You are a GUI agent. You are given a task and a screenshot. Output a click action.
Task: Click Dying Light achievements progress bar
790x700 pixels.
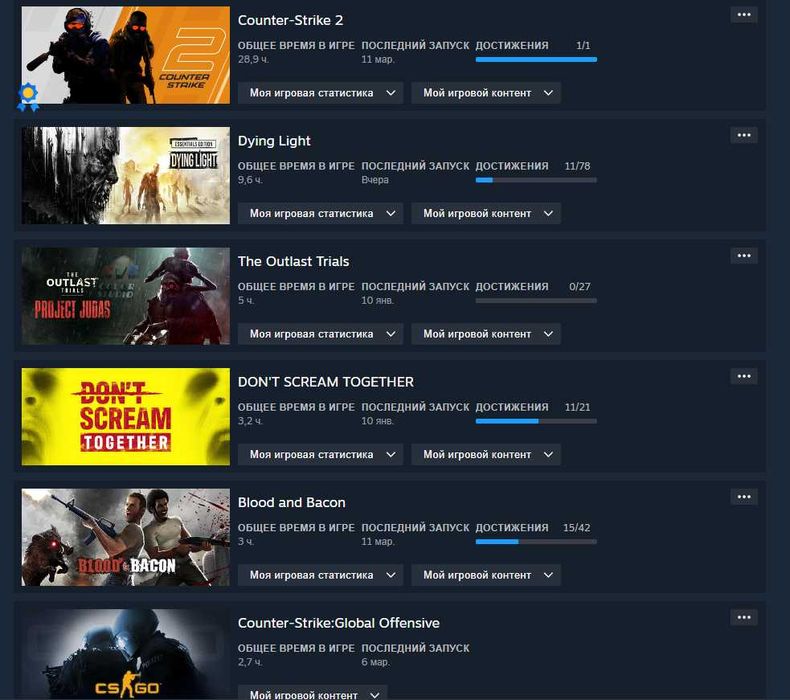pos(536,180)
